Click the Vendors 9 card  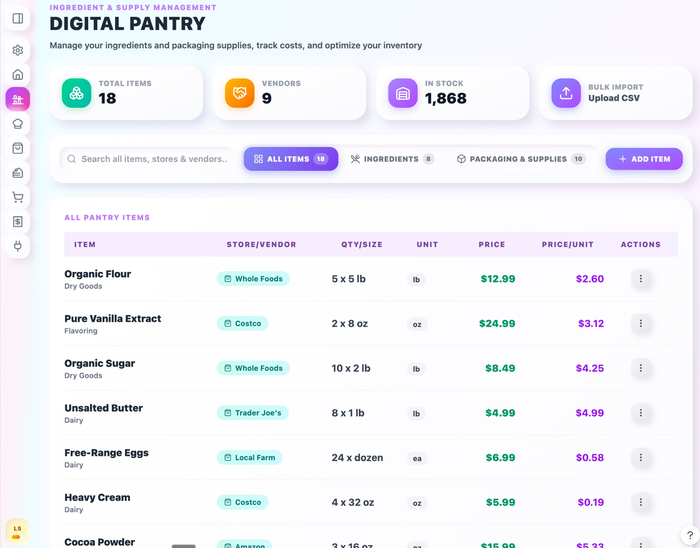pyautogui.click(x=290, y=93)
